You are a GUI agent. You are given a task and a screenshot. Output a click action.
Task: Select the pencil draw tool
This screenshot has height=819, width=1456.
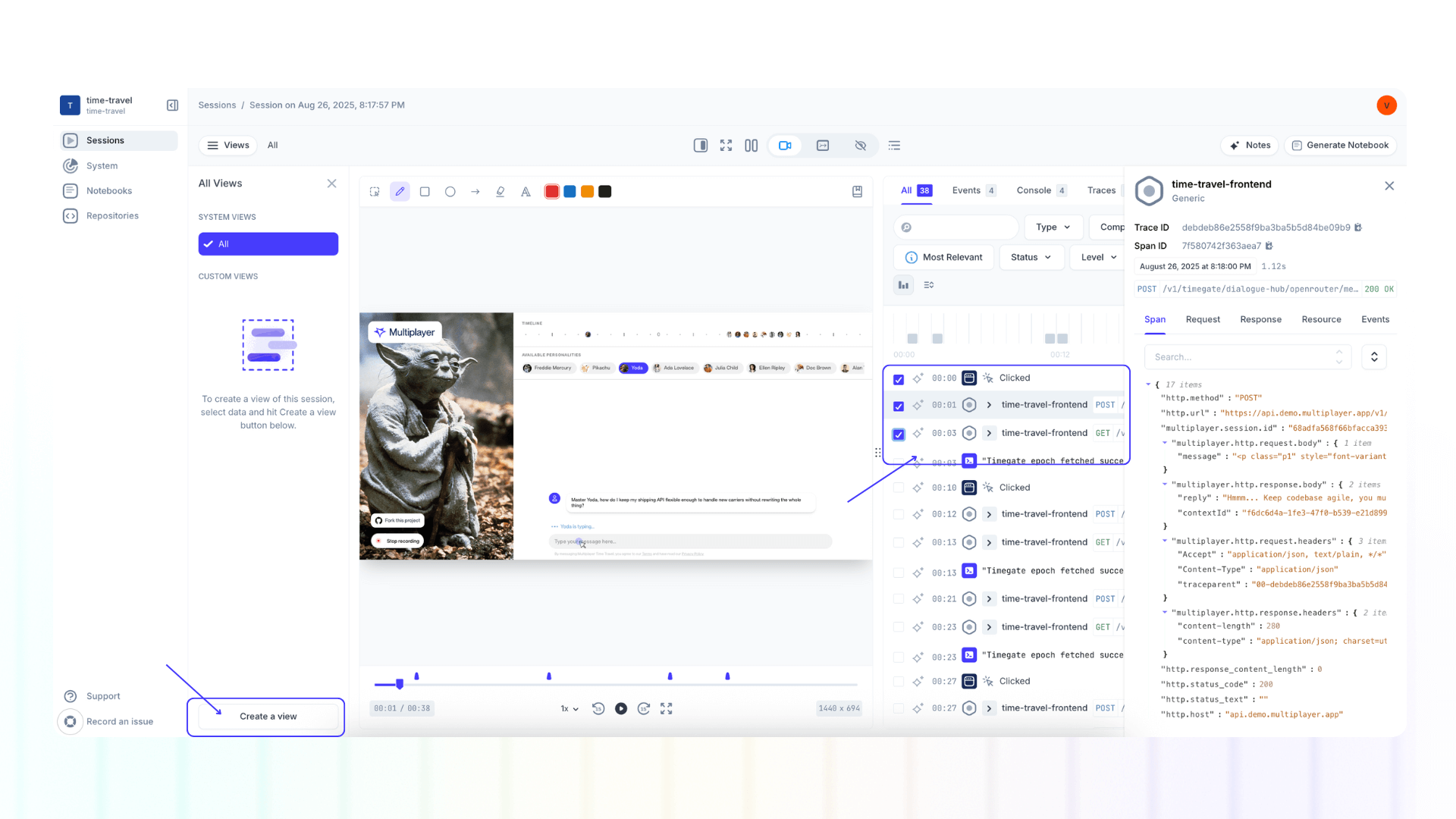click(x=400, y=192)
